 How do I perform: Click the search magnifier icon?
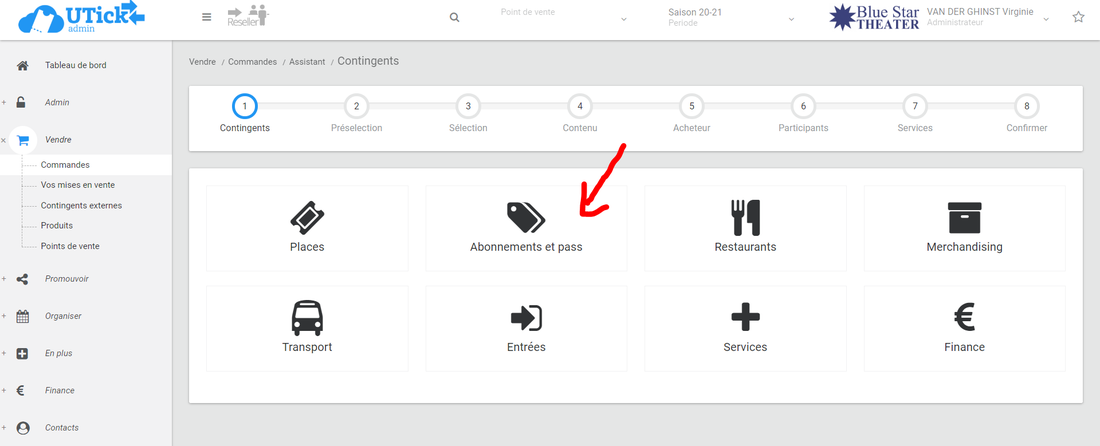455,18
